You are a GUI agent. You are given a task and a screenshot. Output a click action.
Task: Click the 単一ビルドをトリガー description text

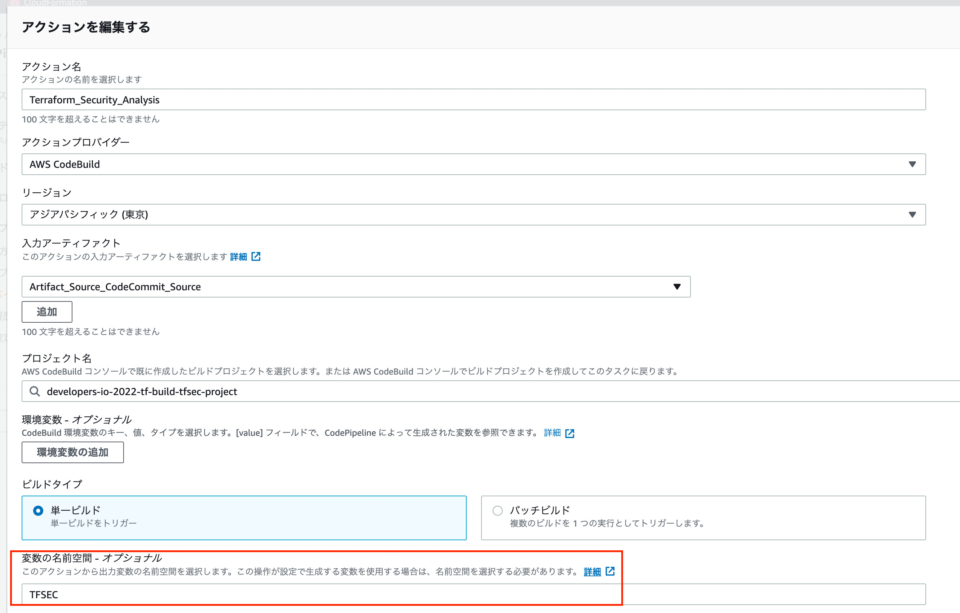click(x=94, y=524)
